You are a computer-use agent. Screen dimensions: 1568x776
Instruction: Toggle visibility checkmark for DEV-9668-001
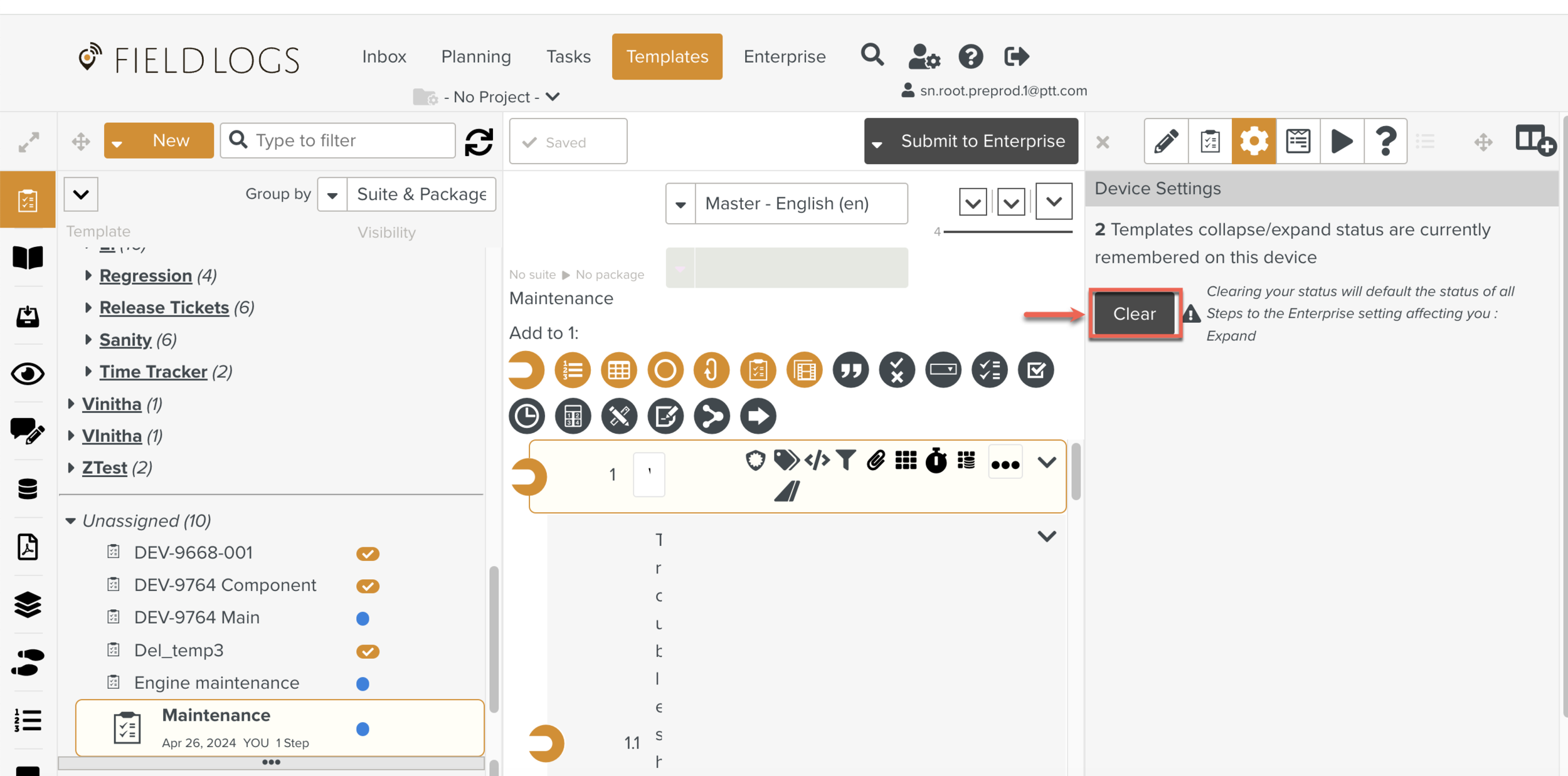(368, 553)
